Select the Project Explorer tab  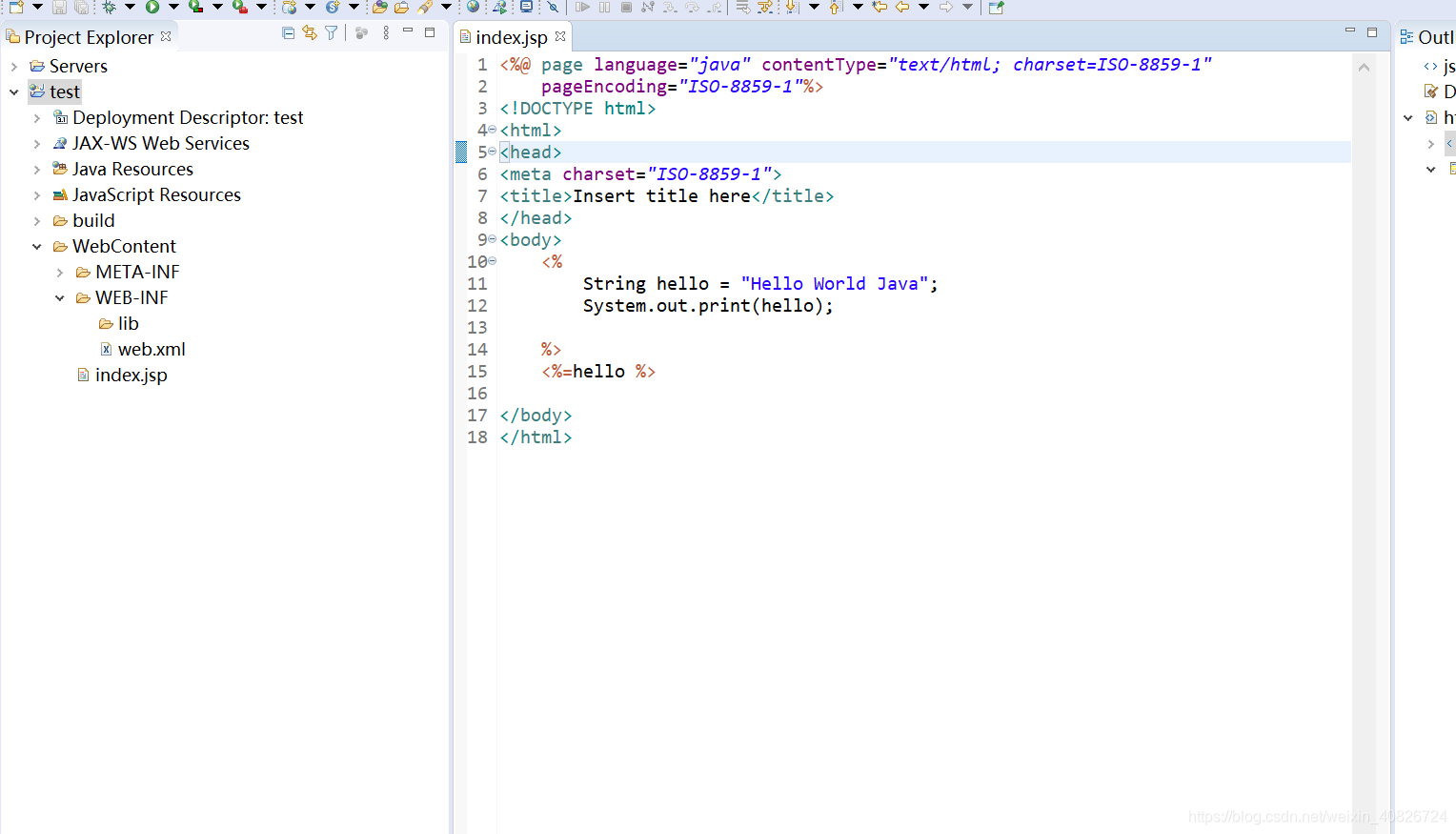pyautogui.click(x=89, y=37)
